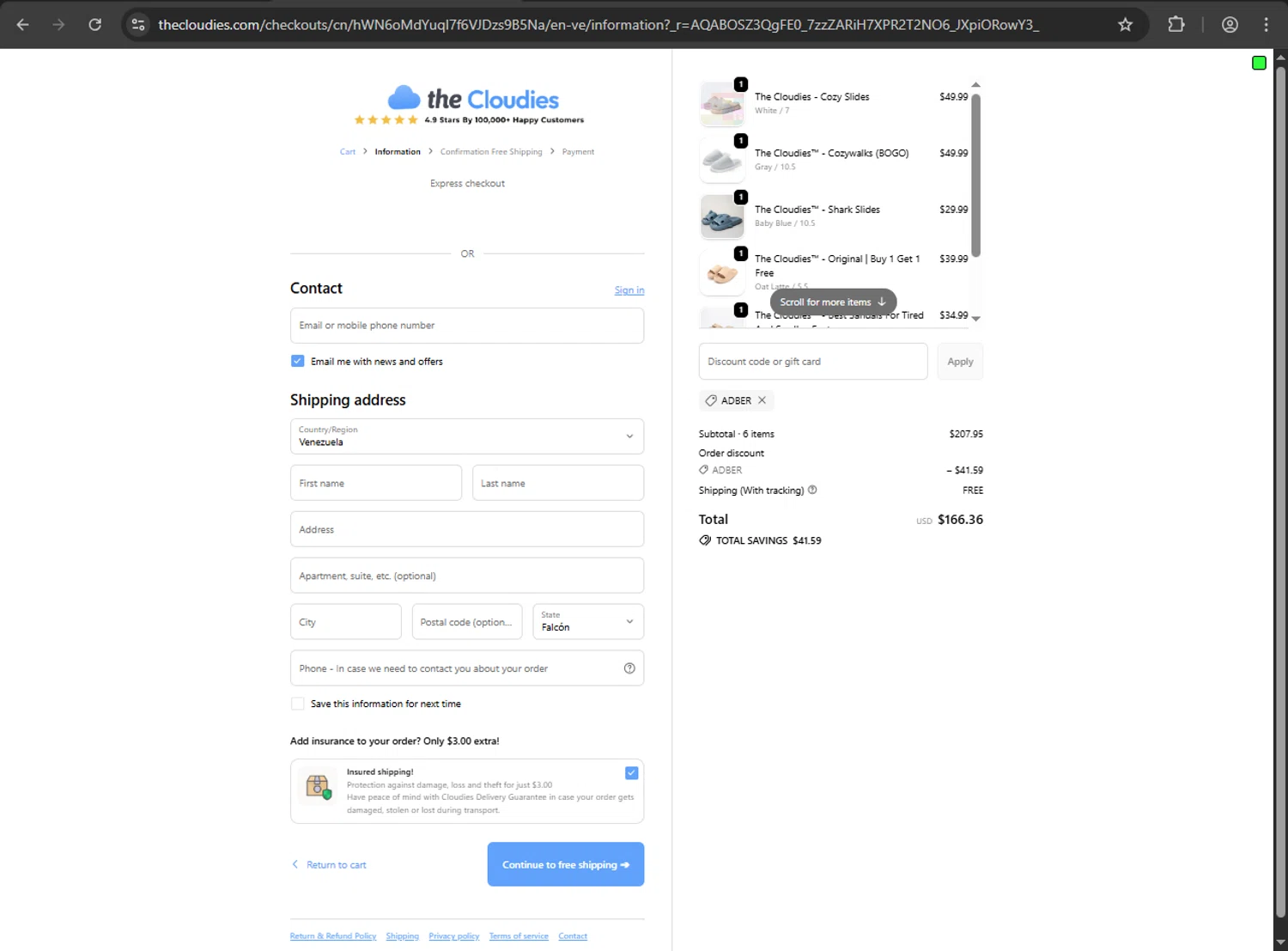The image size is (1288, 951).
Task: Click shipping with tracking info icon
Action: (812, 491)
